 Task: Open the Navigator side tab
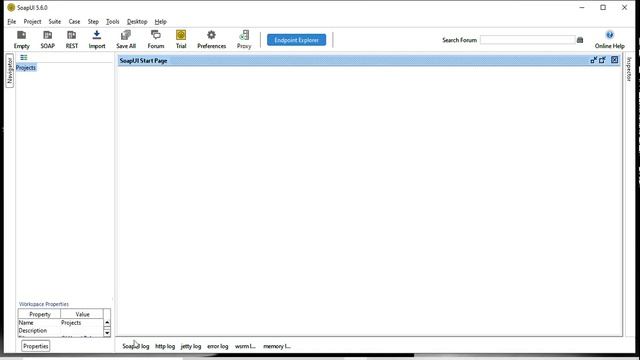point(9,70)
